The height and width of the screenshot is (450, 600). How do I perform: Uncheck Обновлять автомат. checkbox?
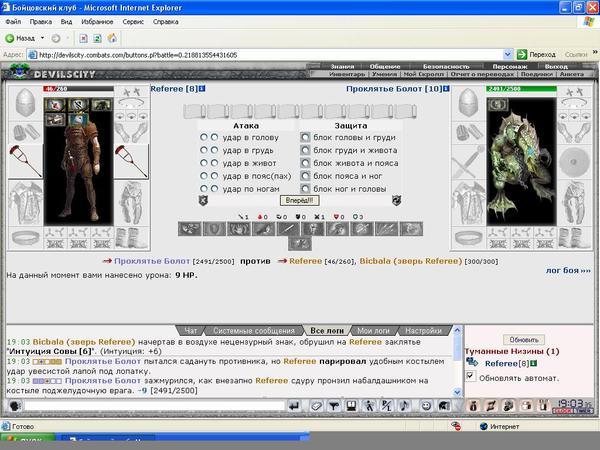click(x=470, y=377)
